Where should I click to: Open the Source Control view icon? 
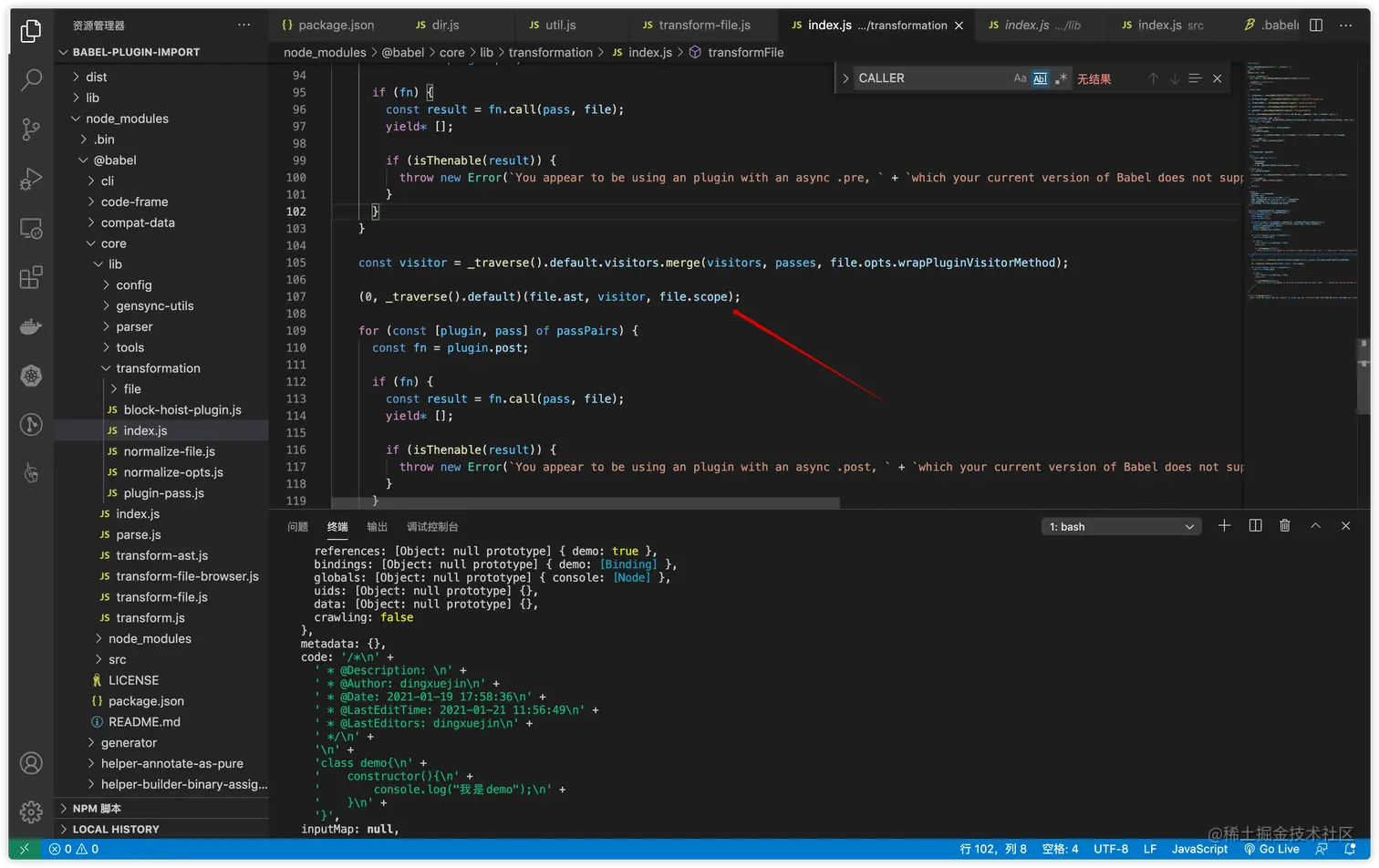[x=31, y=129]
